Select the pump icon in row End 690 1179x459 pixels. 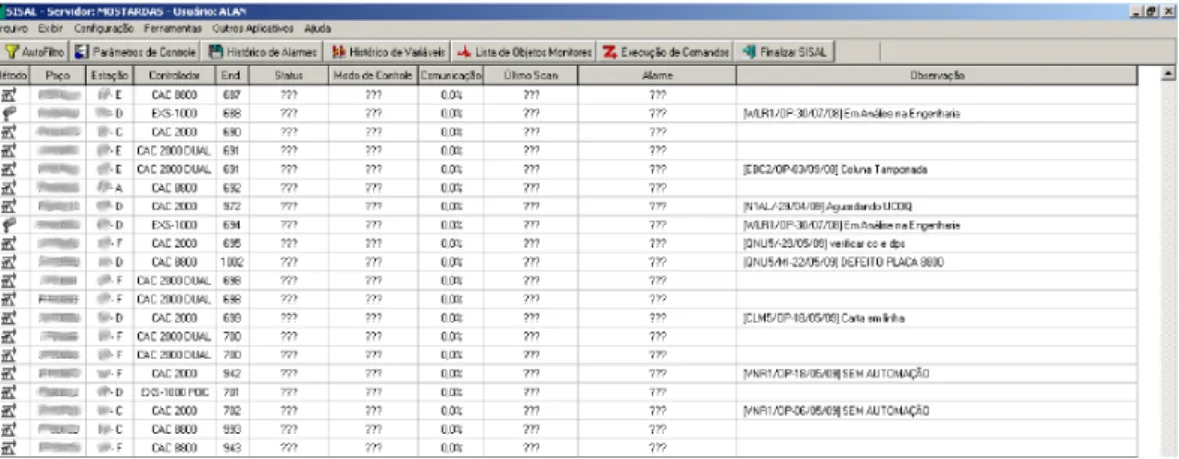[10, 132]
